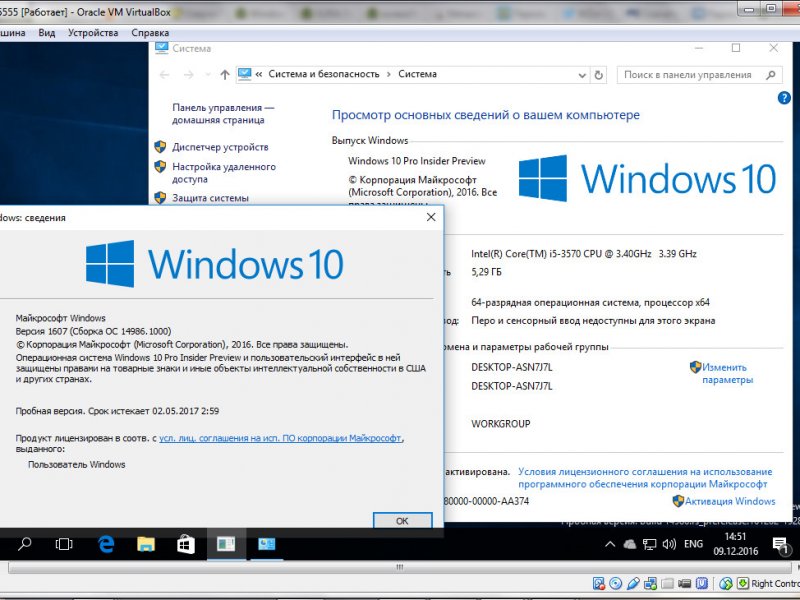Open the shared folders indicator in VirtualBox status bar
This screenshot has width=800, height=600.
coord(667,584)
